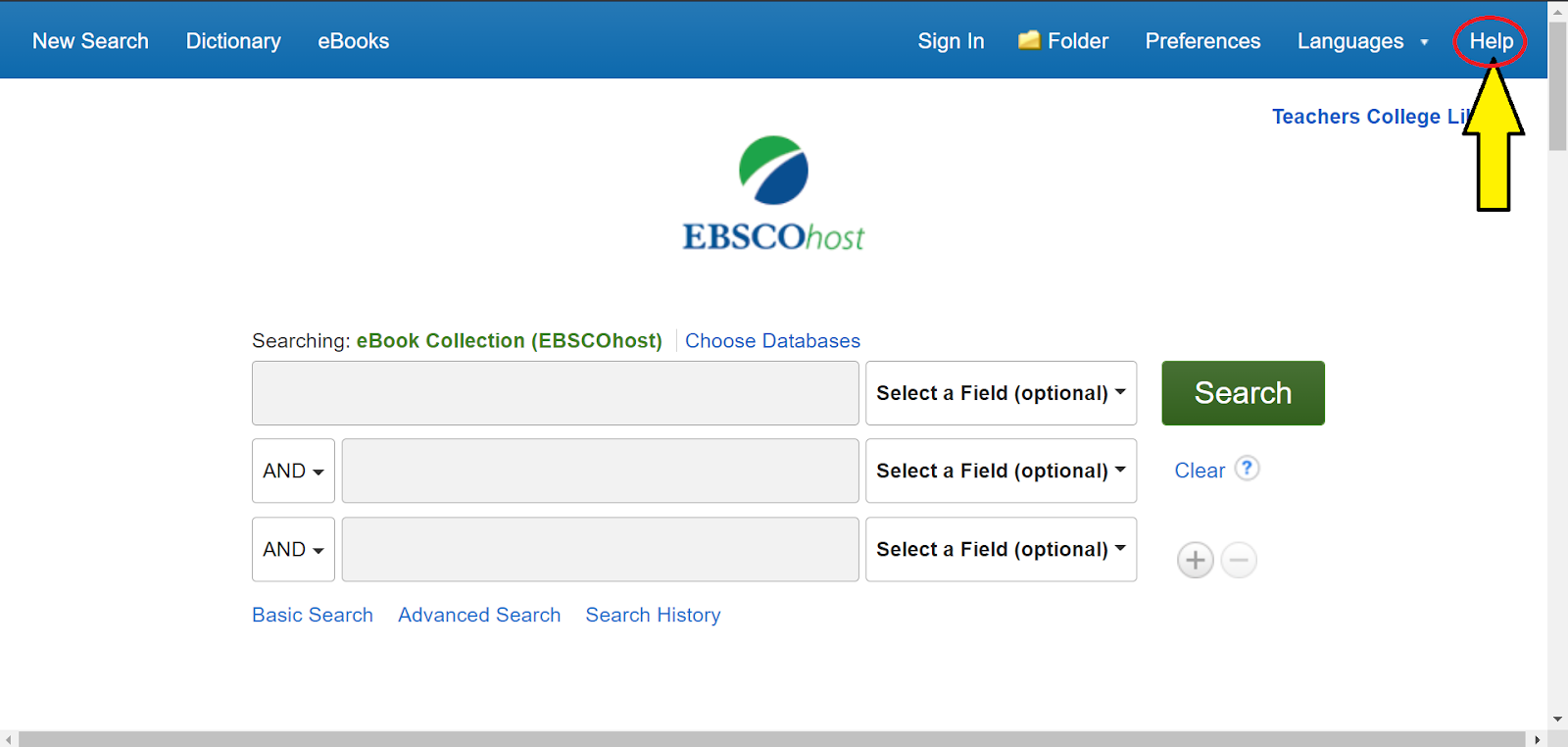Open the first AND operator dropdown
This screenshot has width=1568, height=747.
click(x=293, y=471)
